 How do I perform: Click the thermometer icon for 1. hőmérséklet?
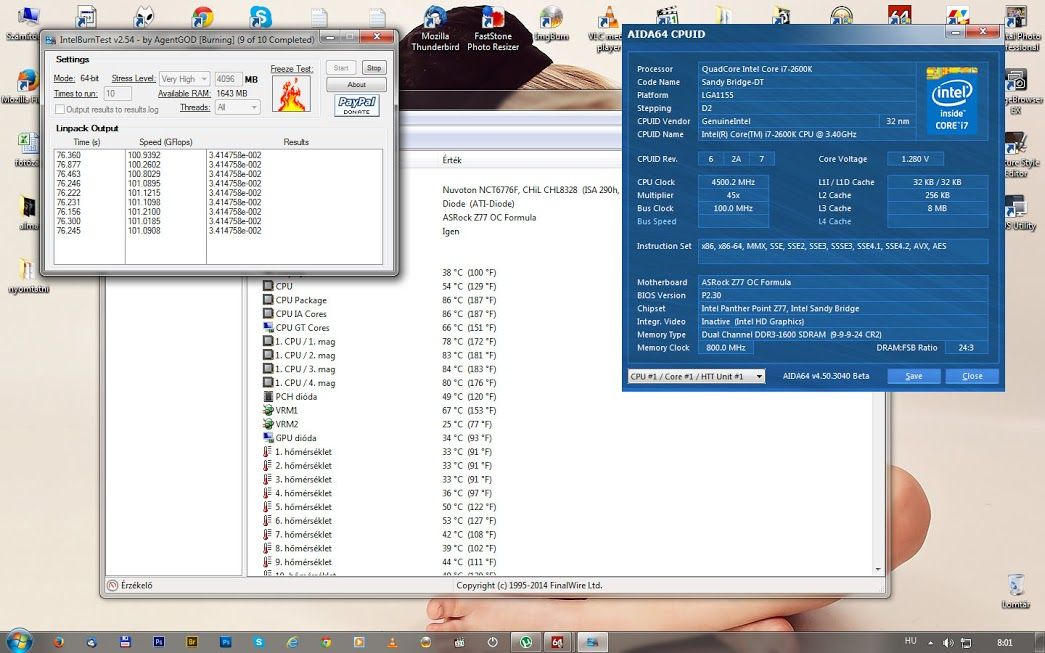268,452
